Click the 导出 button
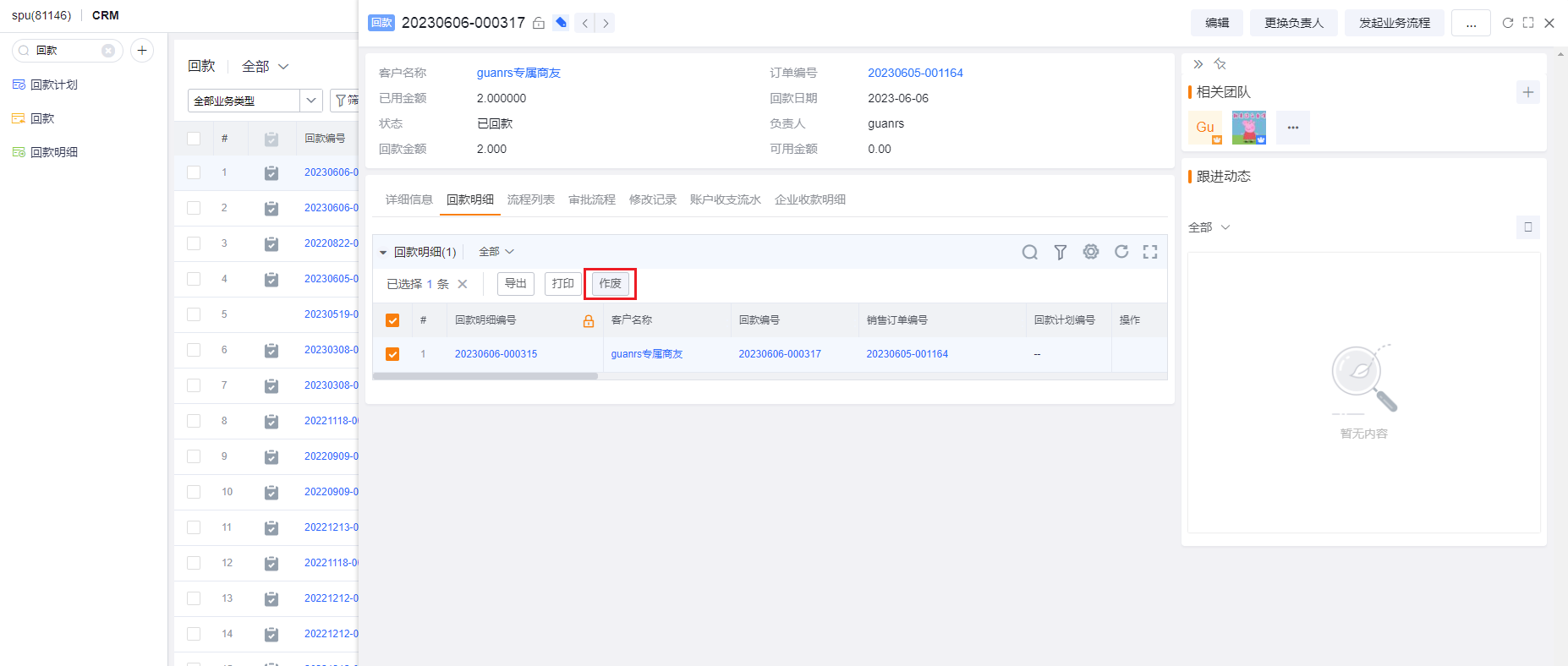Viewport: 1568px width, 666px height. (516, 284)
